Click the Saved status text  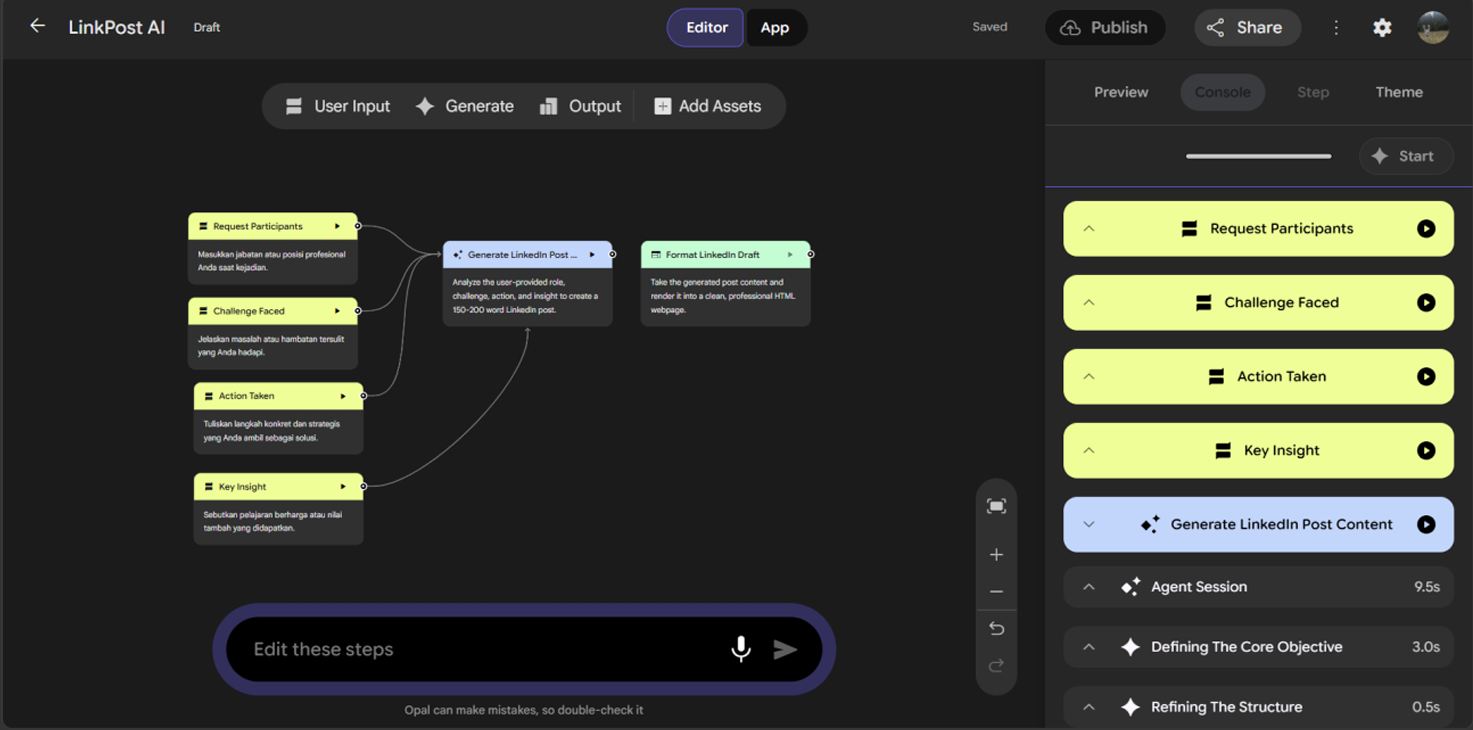click(990, 27)
